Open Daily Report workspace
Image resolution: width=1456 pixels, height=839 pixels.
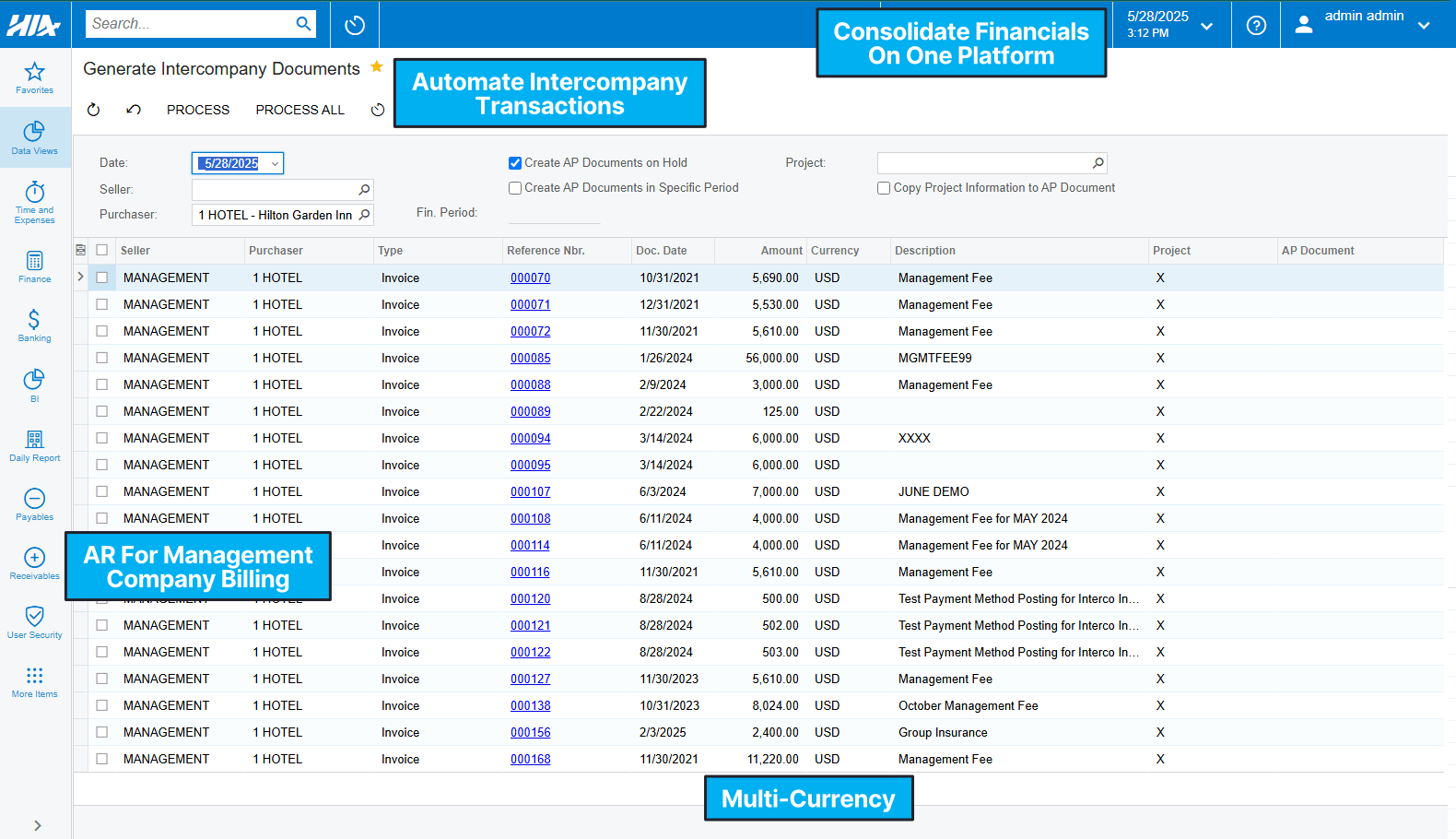point(34,445)
